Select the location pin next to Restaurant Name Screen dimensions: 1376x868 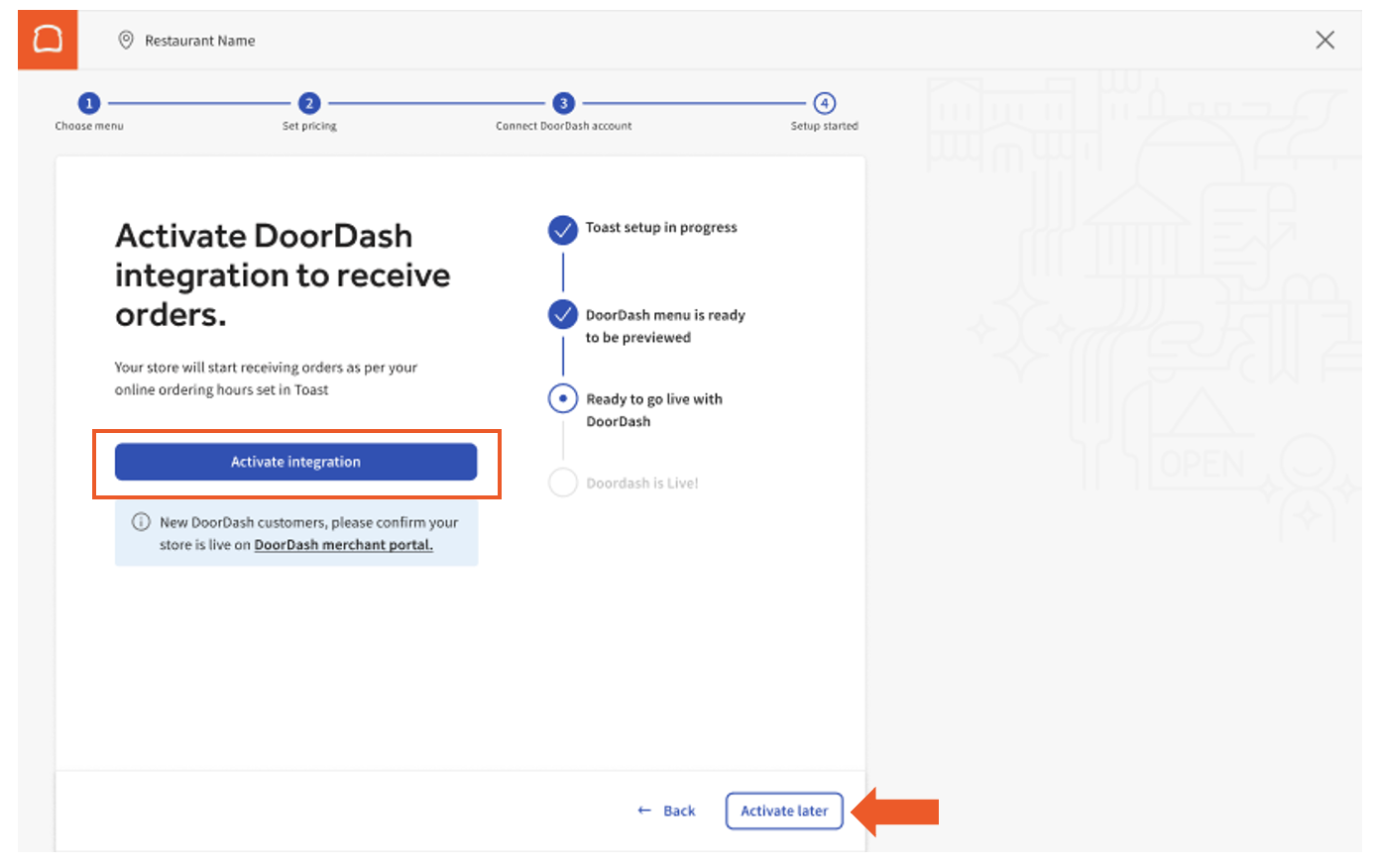(126, 41)
